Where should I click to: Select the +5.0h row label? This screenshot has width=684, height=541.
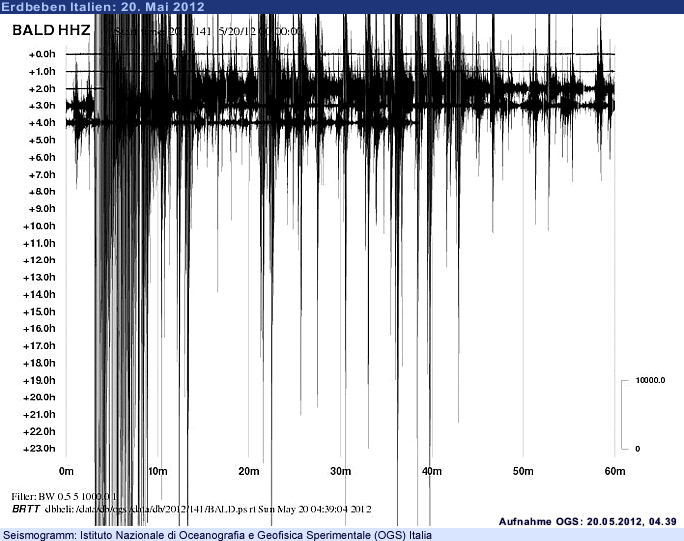pos(41,140)
